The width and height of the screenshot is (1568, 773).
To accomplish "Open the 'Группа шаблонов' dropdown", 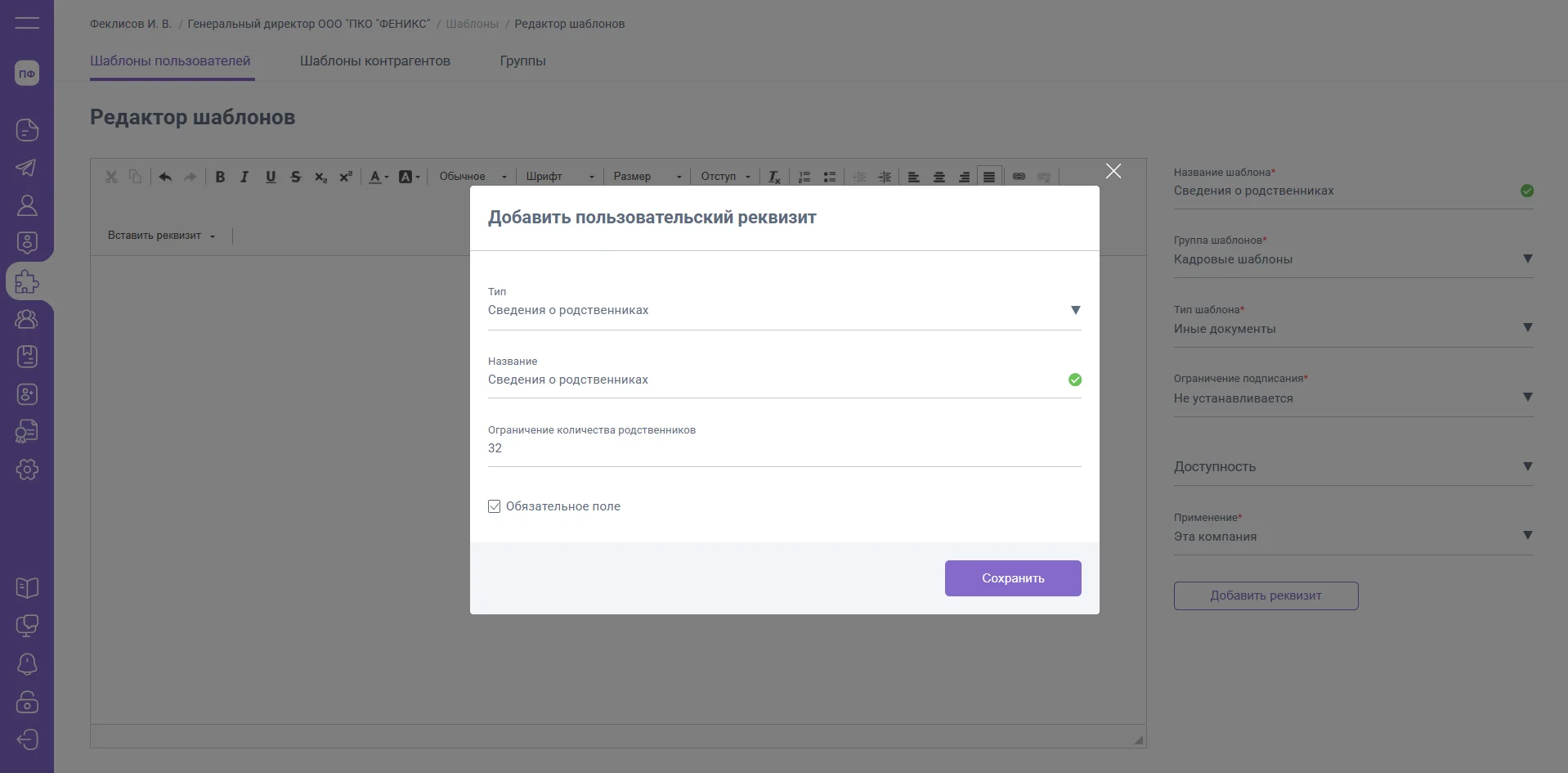I will [x=1526, y=259].
